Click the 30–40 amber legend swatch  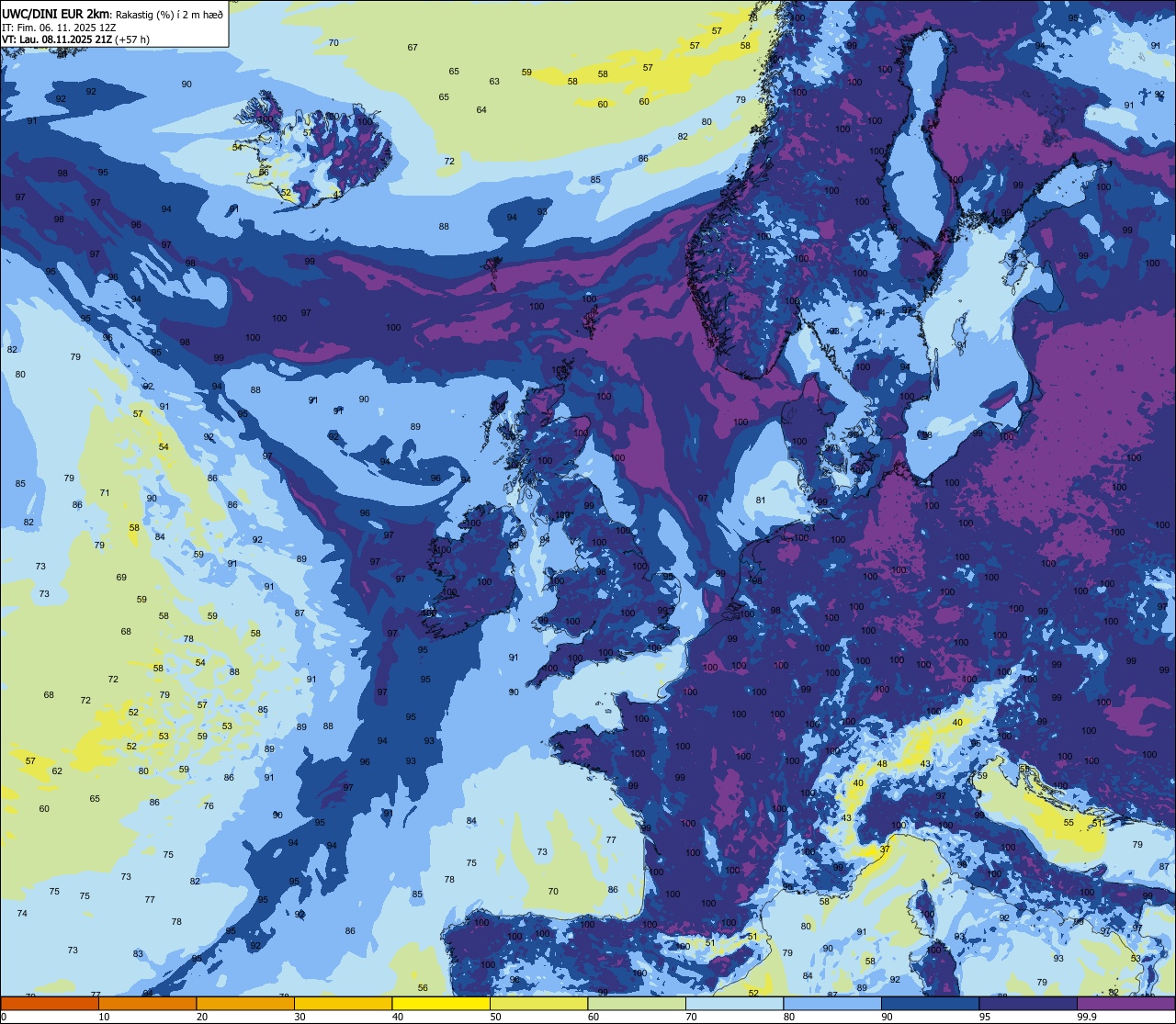point(344,1004)
